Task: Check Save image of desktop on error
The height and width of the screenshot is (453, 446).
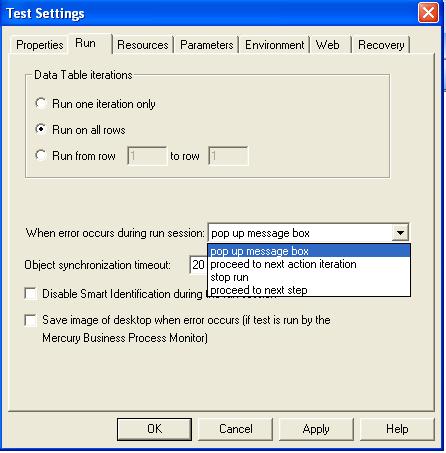Action: pyautogui.click(x=31, y=321)
